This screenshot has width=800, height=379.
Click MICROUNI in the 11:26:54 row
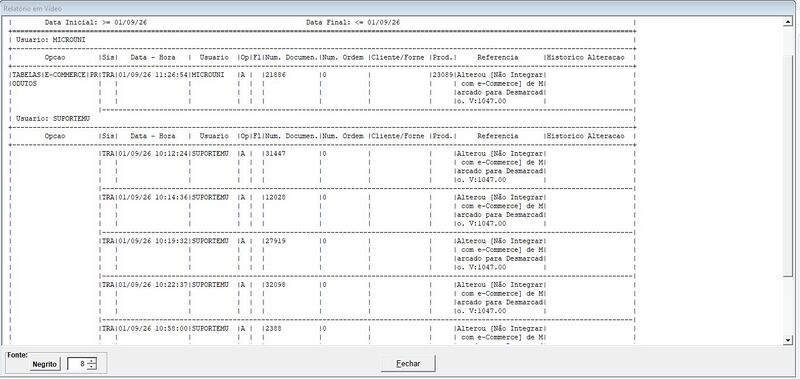point(208,74)
